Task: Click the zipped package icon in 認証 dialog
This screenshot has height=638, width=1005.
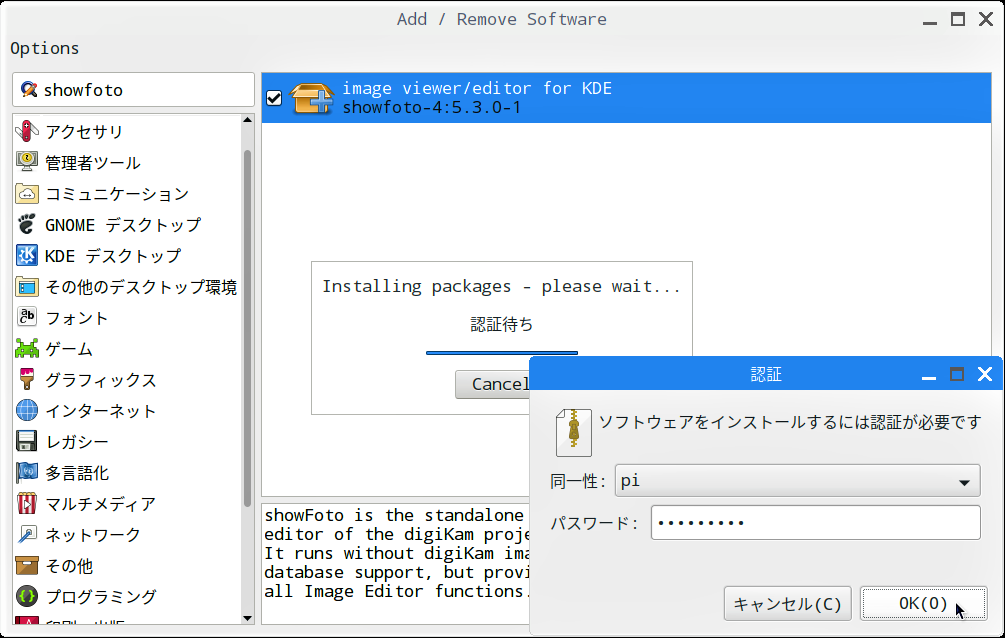Action: point(573,433)
